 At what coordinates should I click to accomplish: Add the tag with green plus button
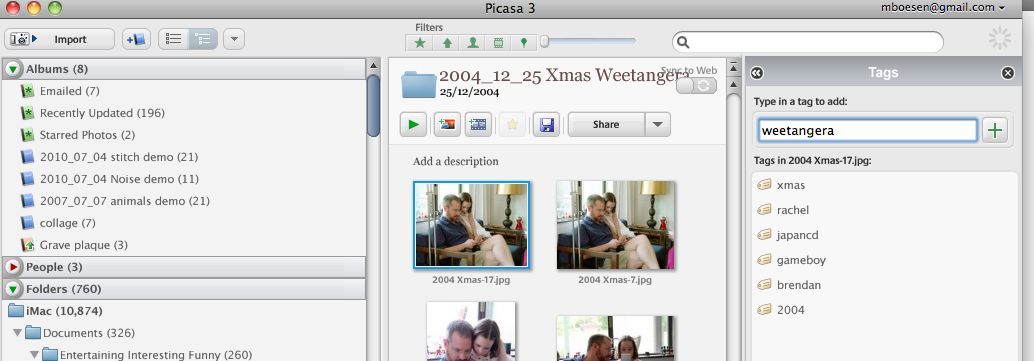point(995,130)
